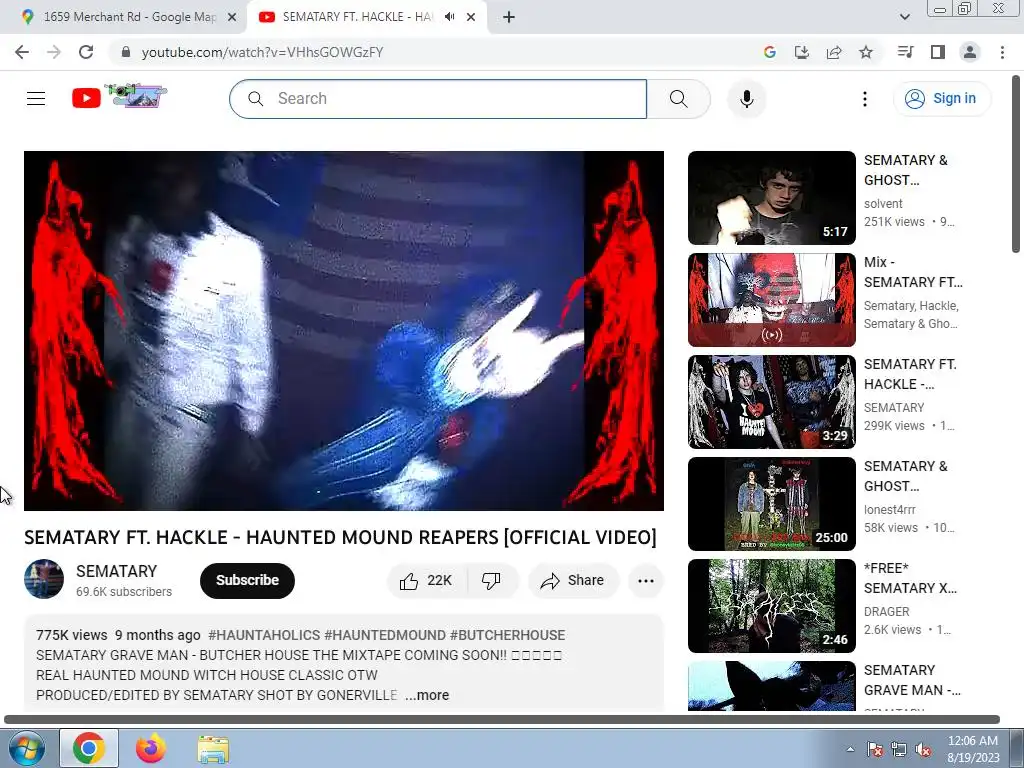Open a new browser tab
This screenshot has height=768, width=1024.
pyautogui.click(x=509, y=18)
